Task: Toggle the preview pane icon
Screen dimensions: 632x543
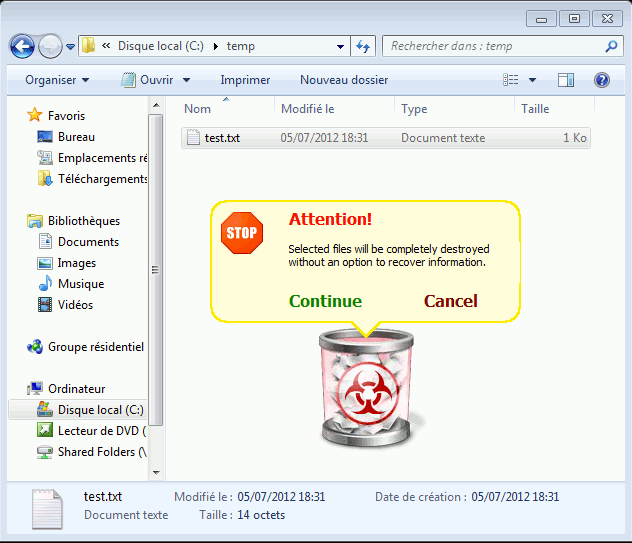Action: coord(566,80)
